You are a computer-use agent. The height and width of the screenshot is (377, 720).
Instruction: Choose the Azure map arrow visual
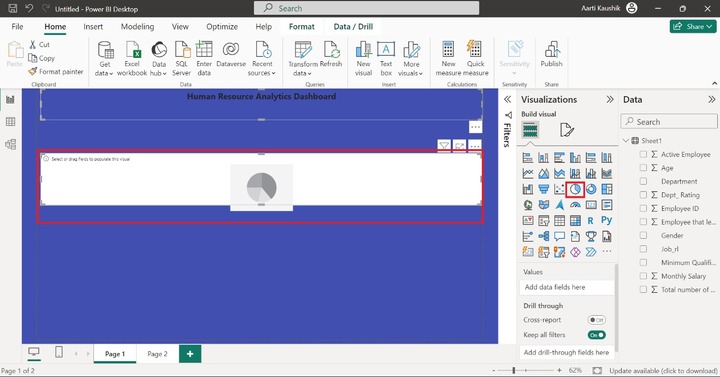559,205
